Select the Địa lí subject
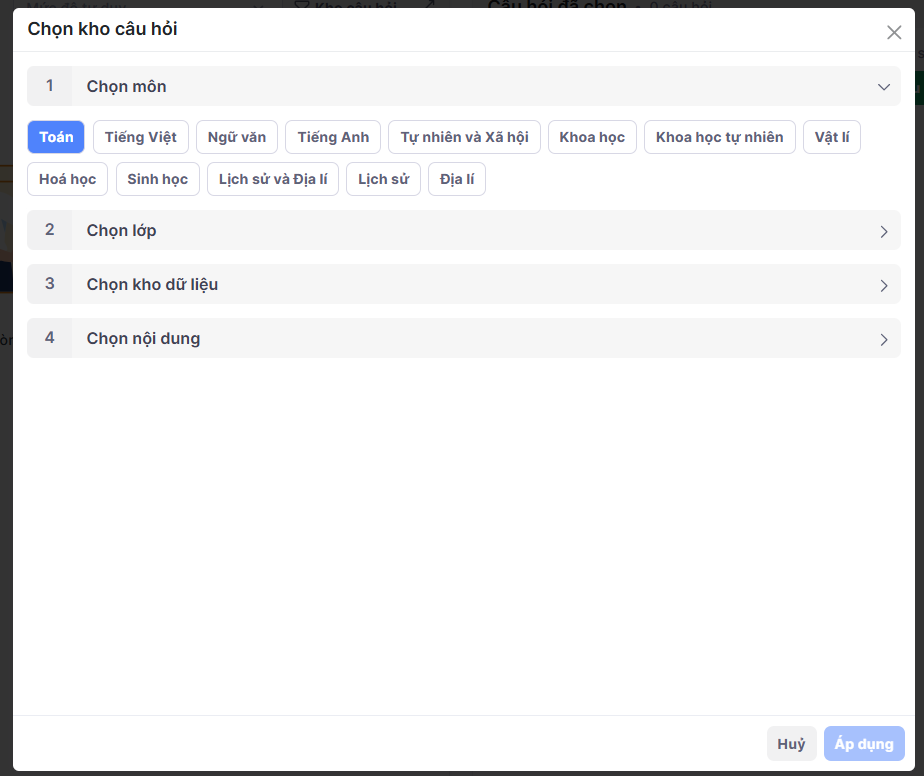The image size is (924, 776). [x=456, y=179]
